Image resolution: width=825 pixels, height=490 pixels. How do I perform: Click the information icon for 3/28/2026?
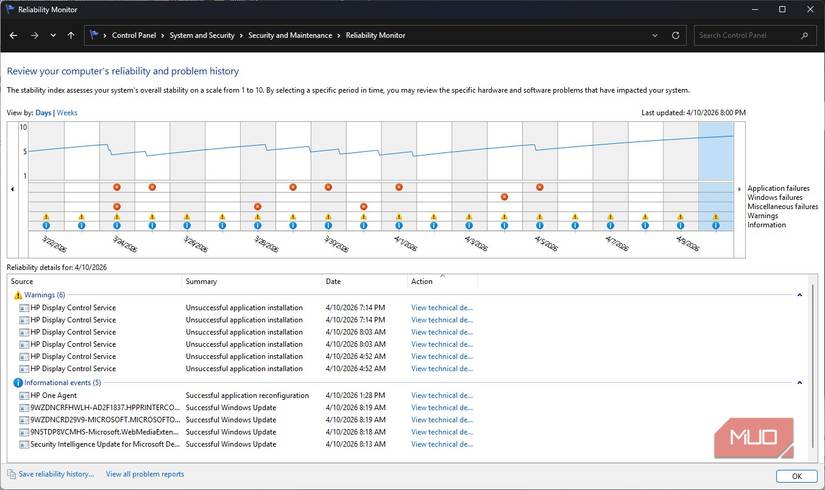coord(257,225)
